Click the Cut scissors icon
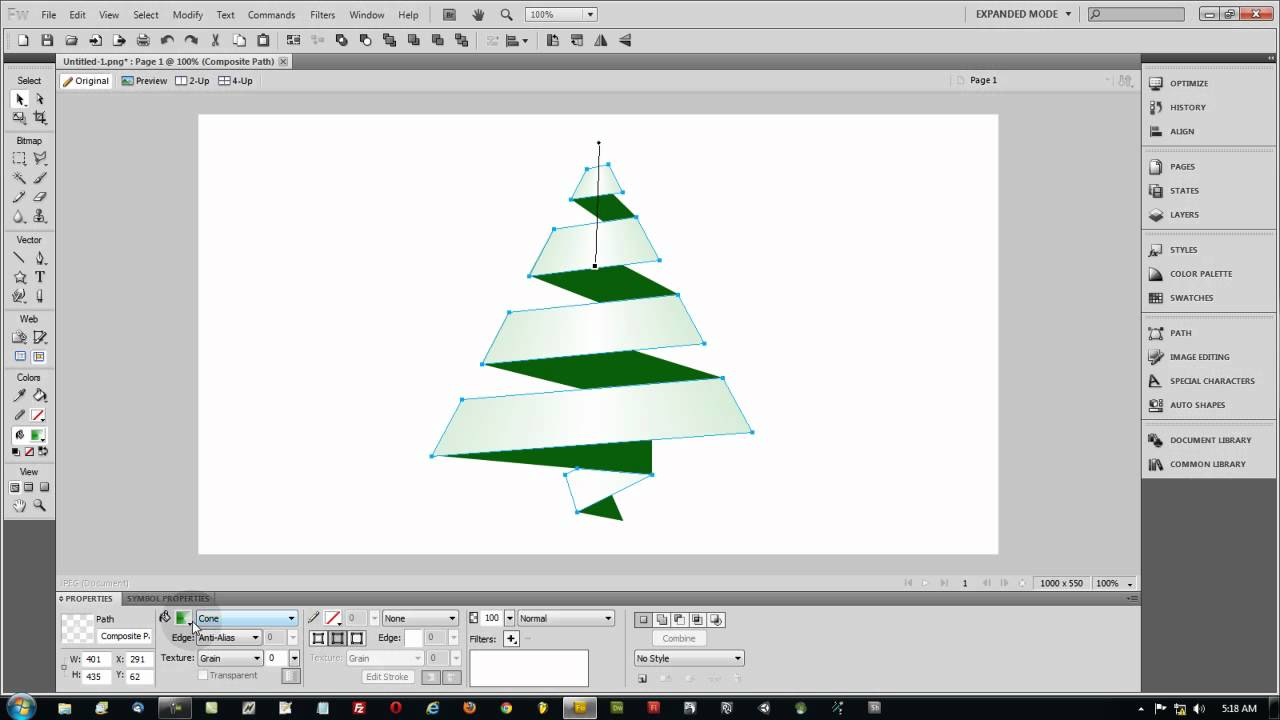Viewport: 1280px width, 720px height. tap(215, 40)
